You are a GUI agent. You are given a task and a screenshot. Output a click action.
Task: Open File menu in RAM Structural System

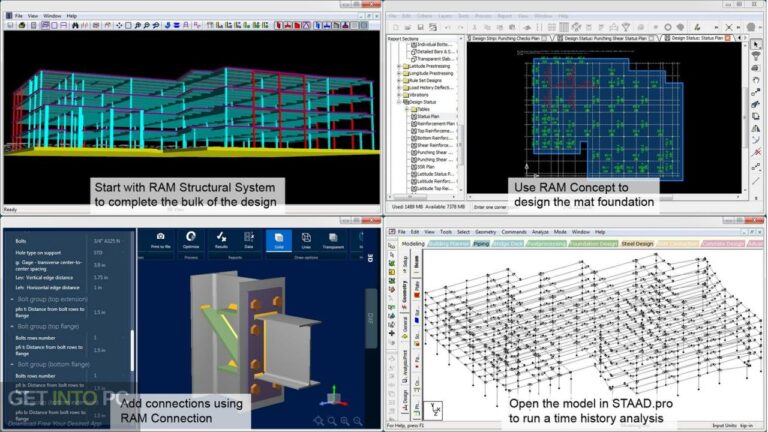click(x=19, y=16)
